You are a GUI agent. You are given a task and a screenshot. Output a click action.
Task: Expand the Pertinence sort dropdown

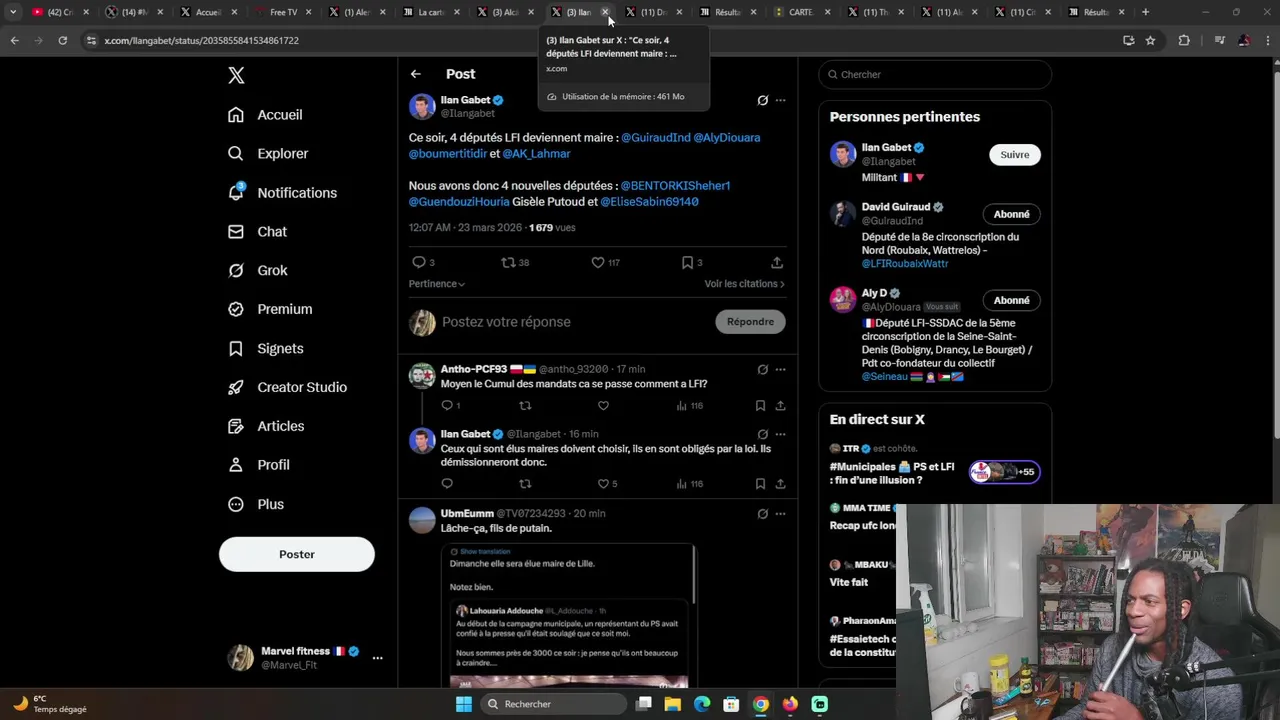click(x=437, y=284)
